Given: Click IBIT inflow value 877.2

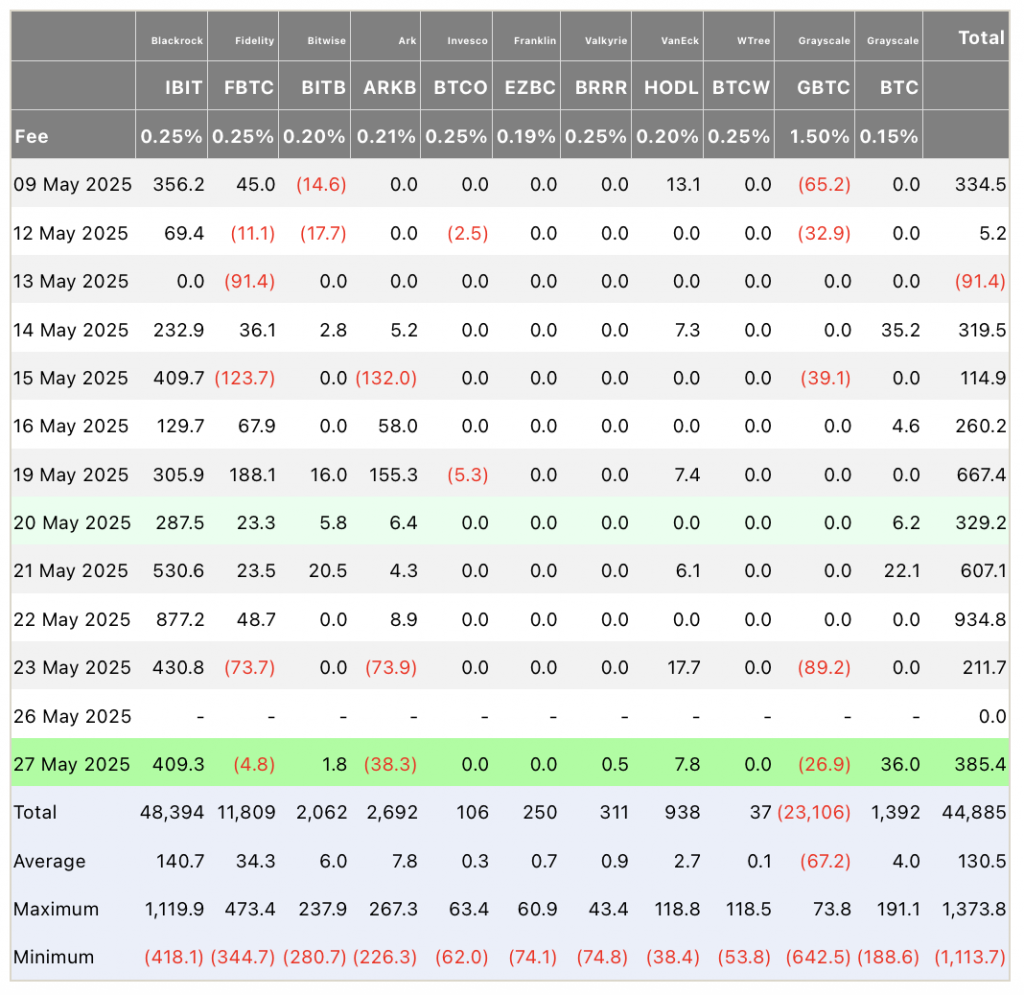Looking at the screenshot, I should click(x=180, y=620).
